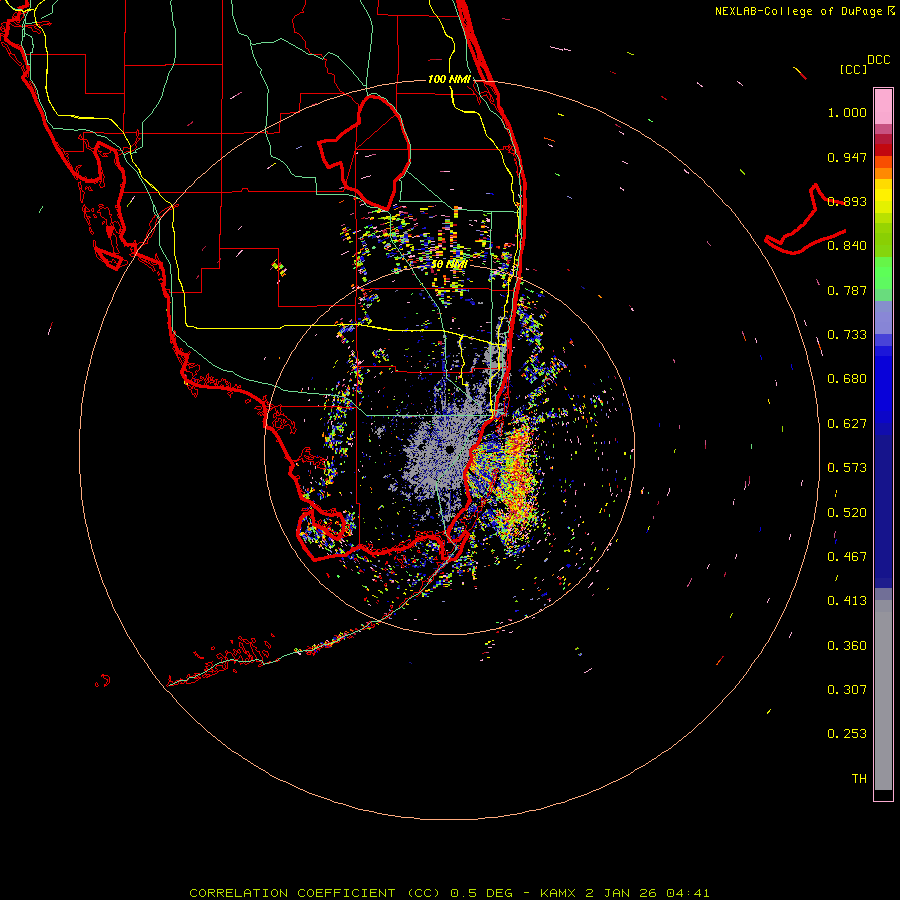Click the 0.467 scale value
The image size is (900, 900).
pyautogui.click(x=847, y=557)
